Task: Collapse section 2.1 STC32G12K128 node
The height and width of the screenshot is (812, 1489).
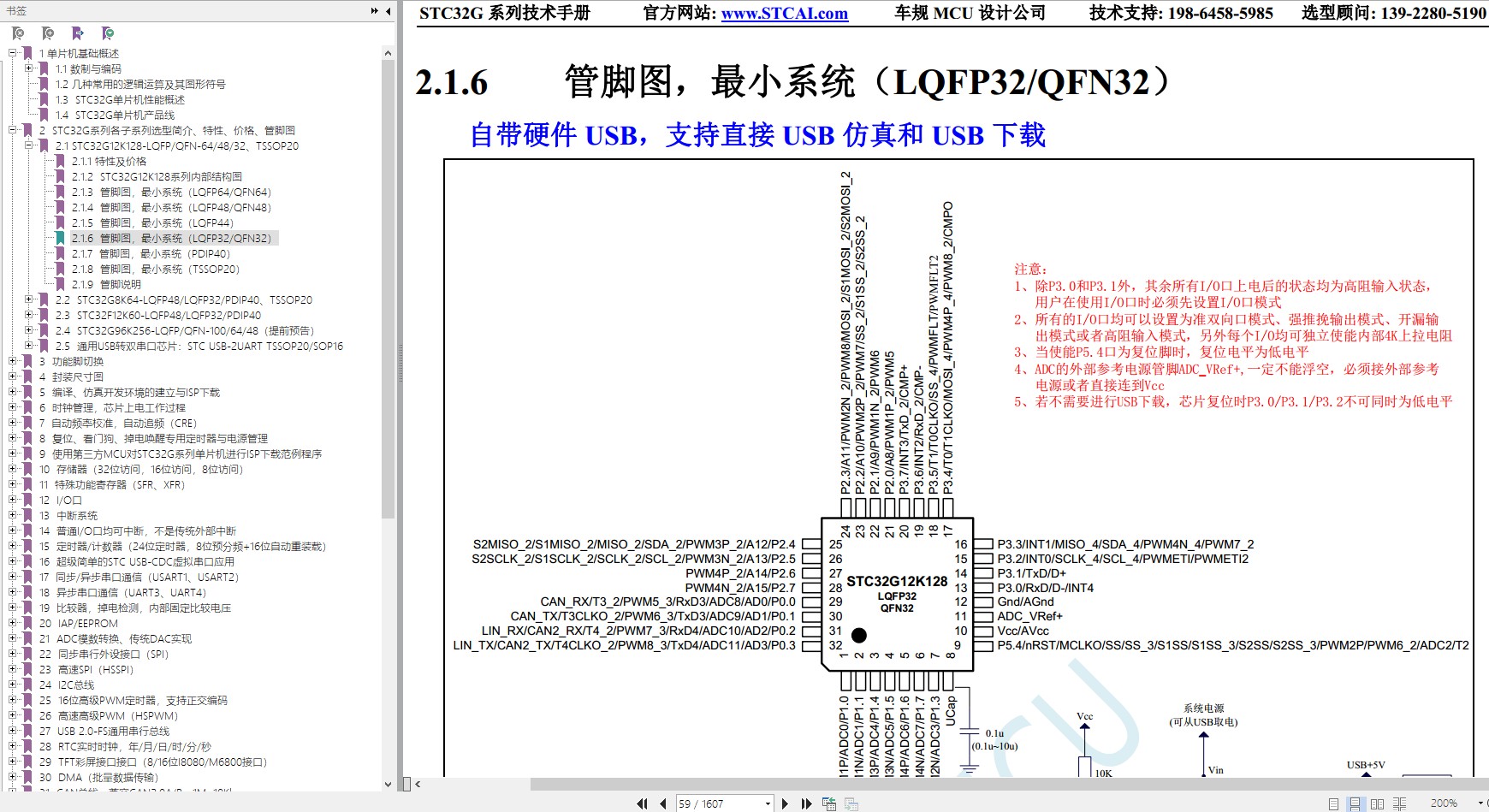Action: [x=29, y=145]
